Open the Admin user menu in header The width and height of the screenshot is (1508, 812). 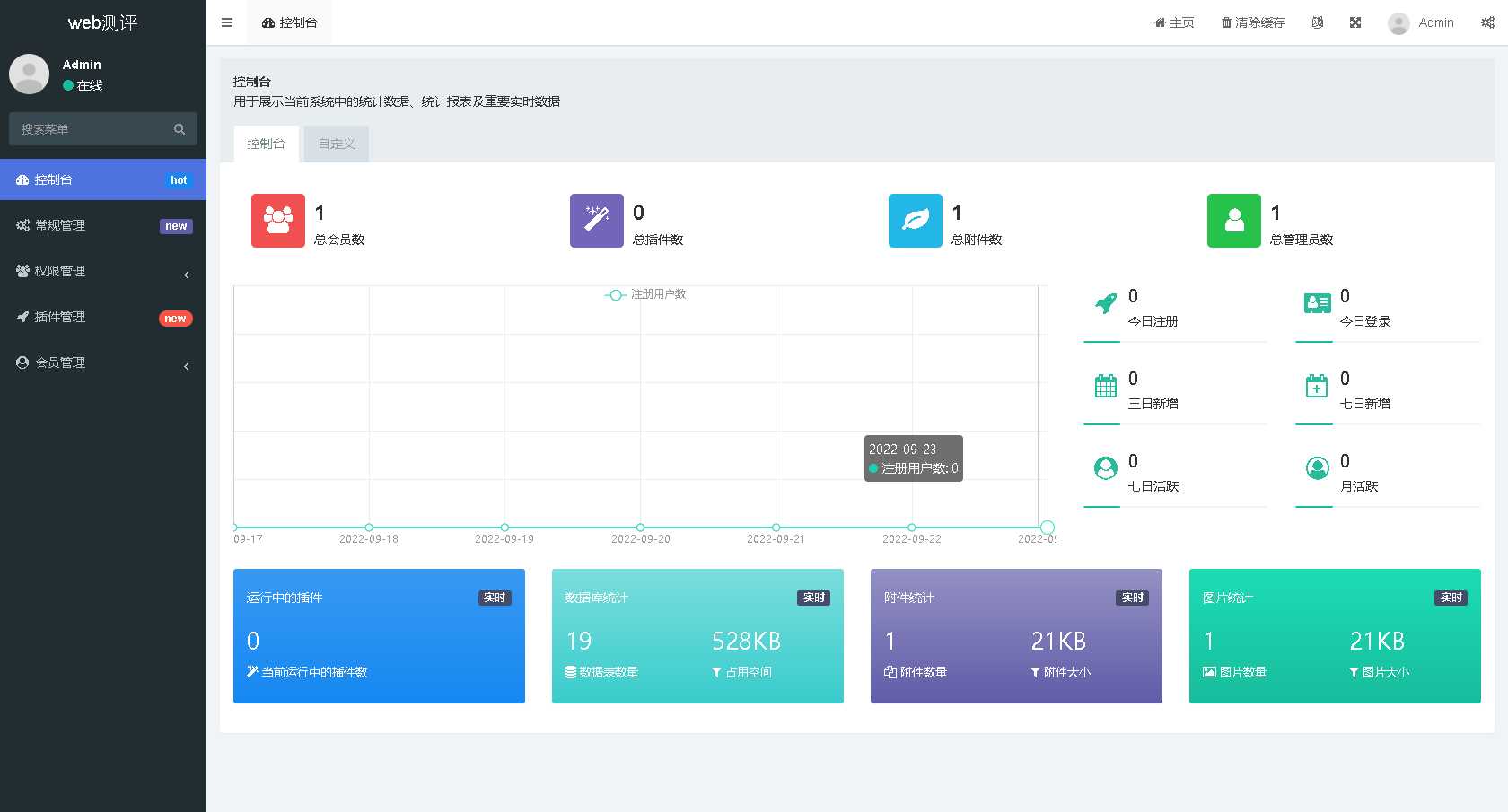point(1421,22)
